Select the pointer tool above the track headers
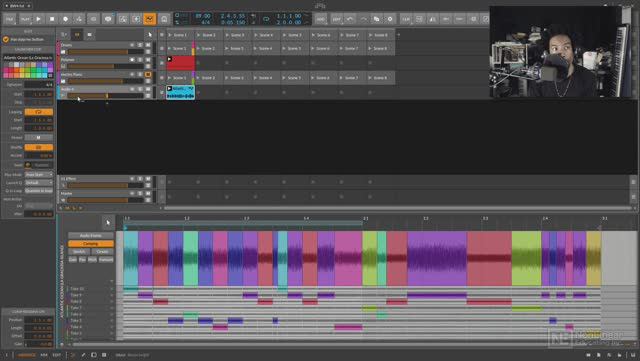This screenshot has width=640, height=361. click(x=150, y=35)
